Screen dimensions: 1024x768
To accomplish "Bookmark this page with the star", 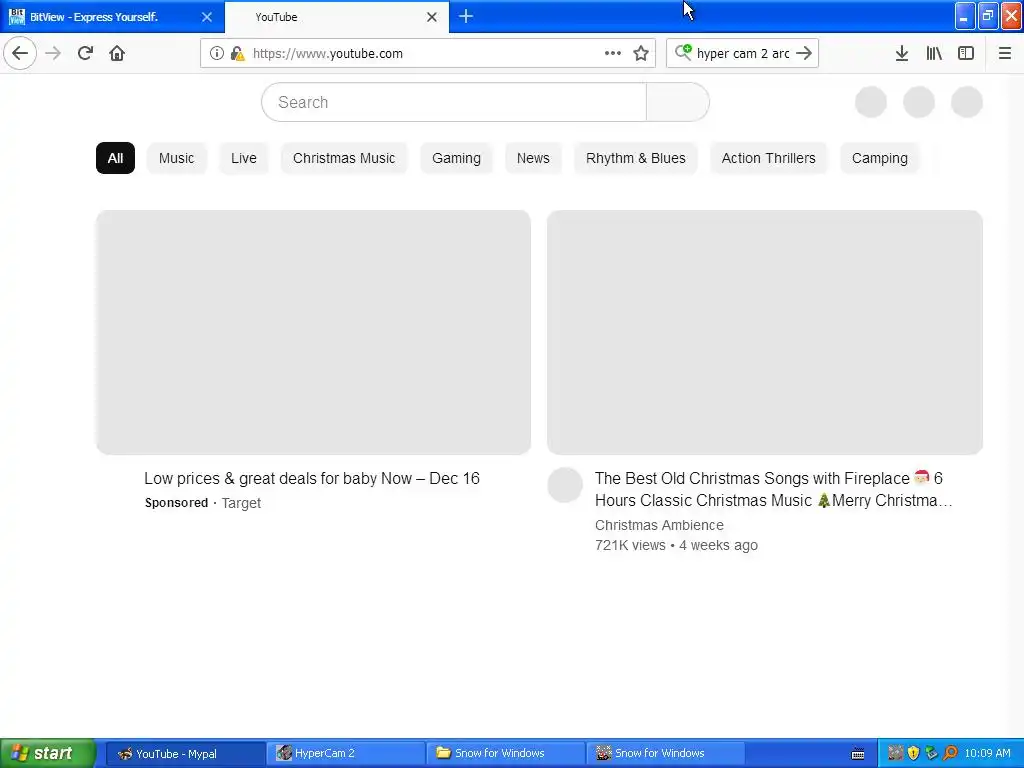I will [x=641, y=53].
